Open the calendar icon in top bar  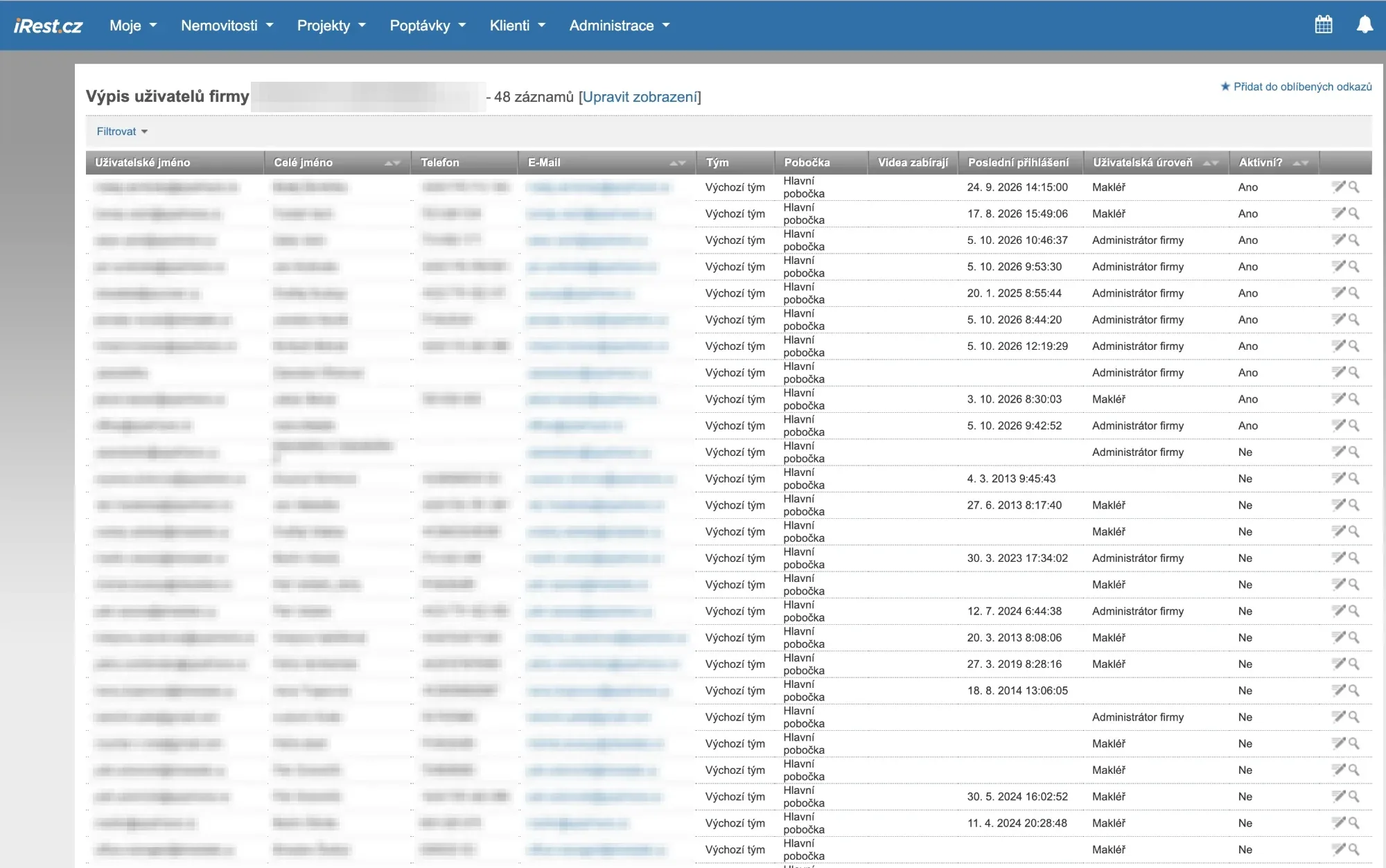(x=1323, y=25)
